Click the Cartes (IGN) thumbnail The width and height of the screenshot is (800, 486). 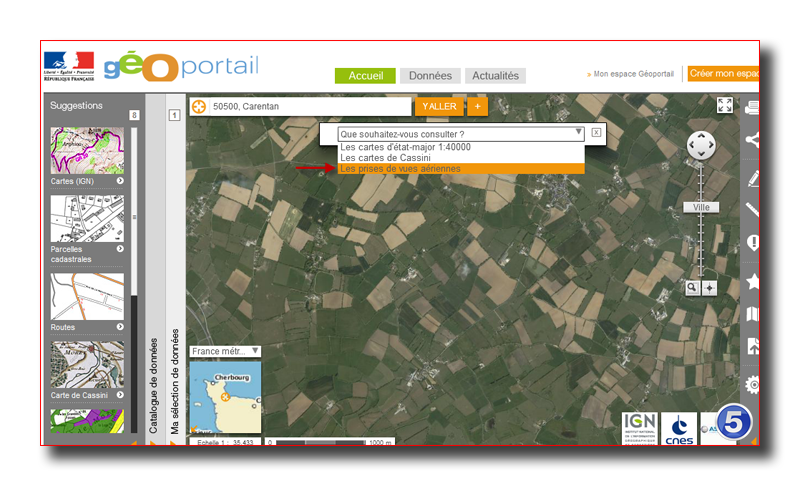pyautogui.click(x=87, y=150)
